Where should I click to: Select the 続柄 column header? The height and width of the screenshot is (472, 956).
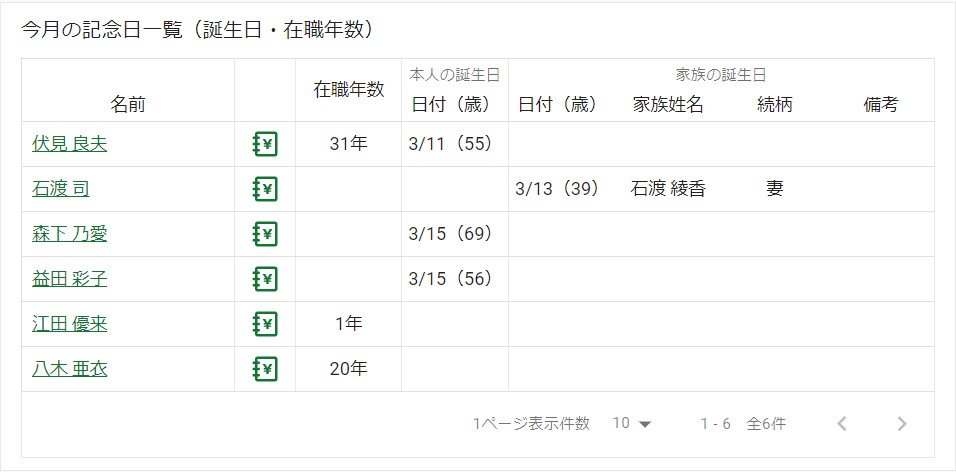tap(775, 105)
